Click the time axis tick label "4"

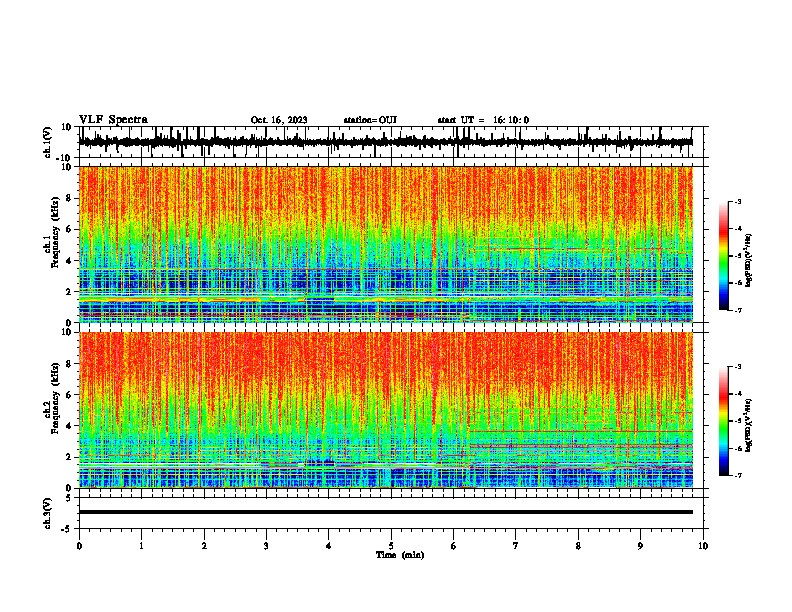click(329, 546)
